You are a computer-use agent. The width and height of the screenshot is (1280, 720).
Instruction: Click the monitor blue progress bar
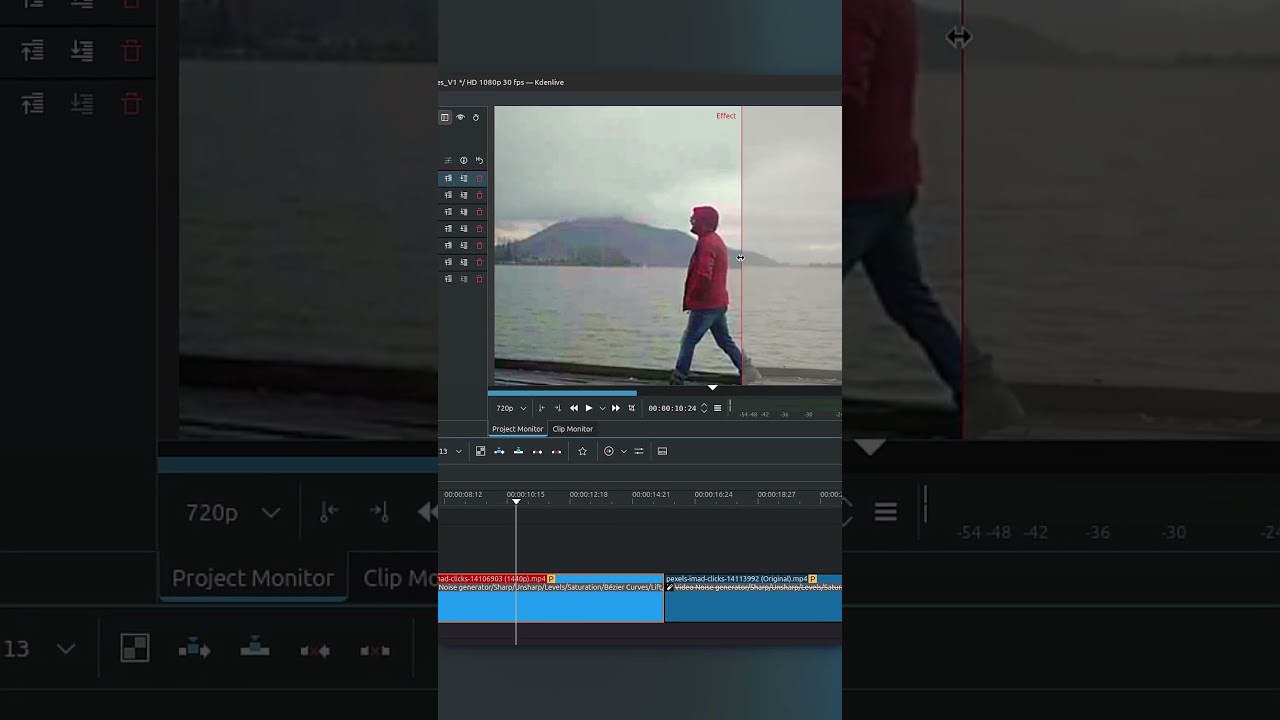pos(562,393)
